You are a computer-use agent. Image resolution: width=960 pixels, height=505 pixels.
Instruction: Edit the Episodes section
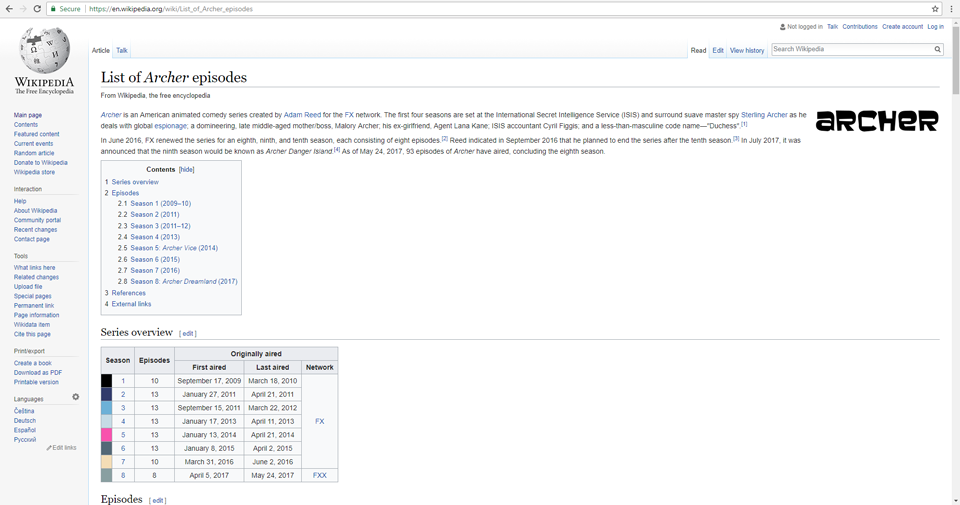pyautogui.click(x=157, y=501)
